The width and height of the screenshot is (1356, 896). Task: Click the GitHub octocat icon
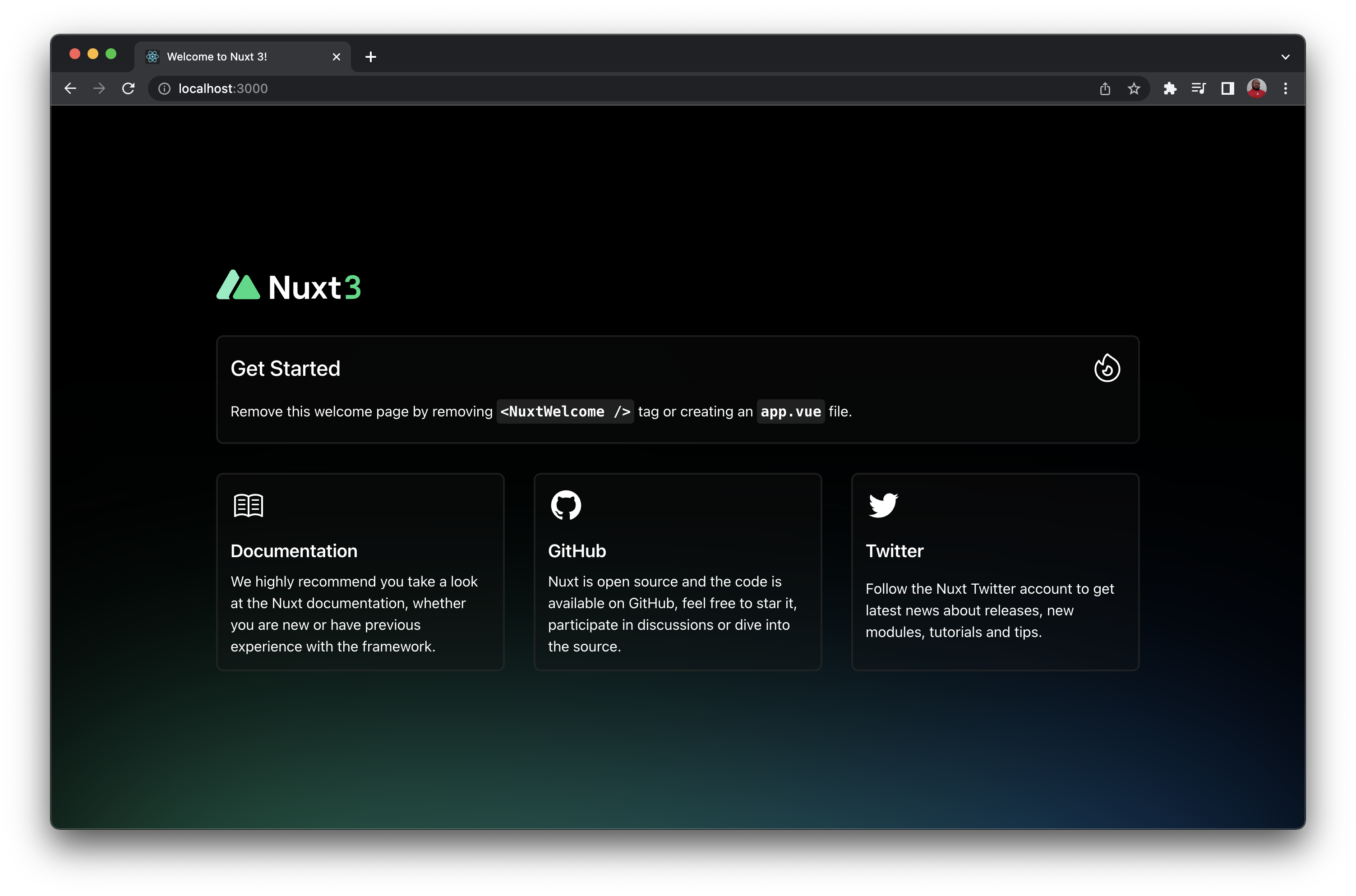(x=566, y=505)
